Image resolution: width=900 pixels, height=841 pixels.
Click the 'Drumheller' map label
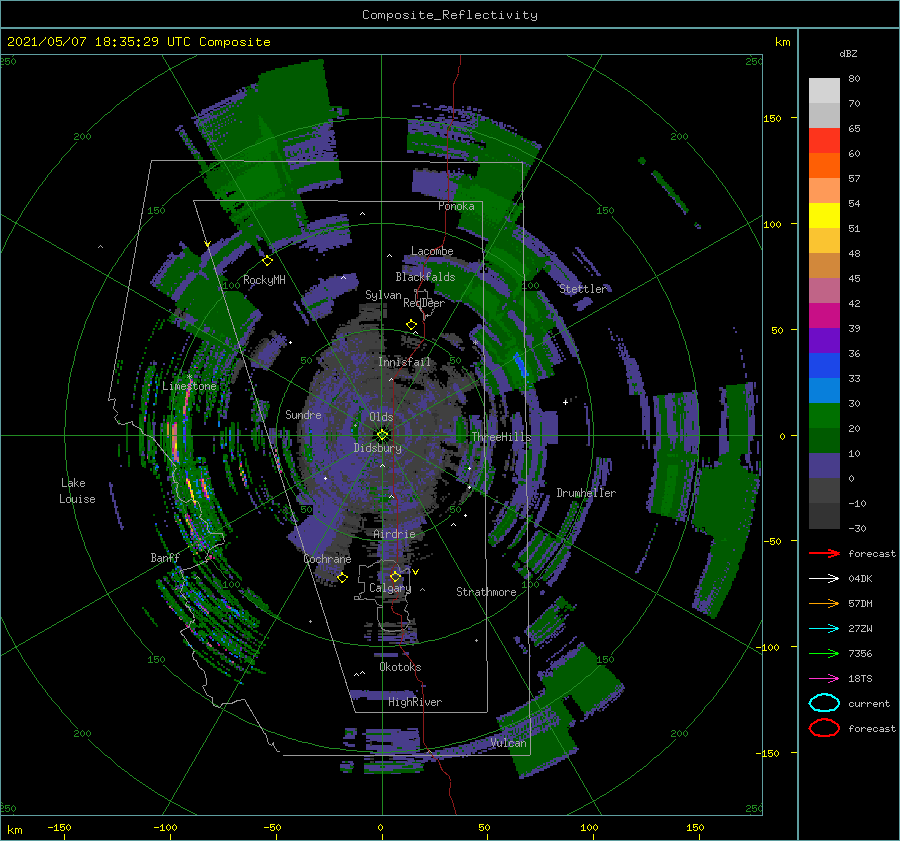[x=586, y=493]
